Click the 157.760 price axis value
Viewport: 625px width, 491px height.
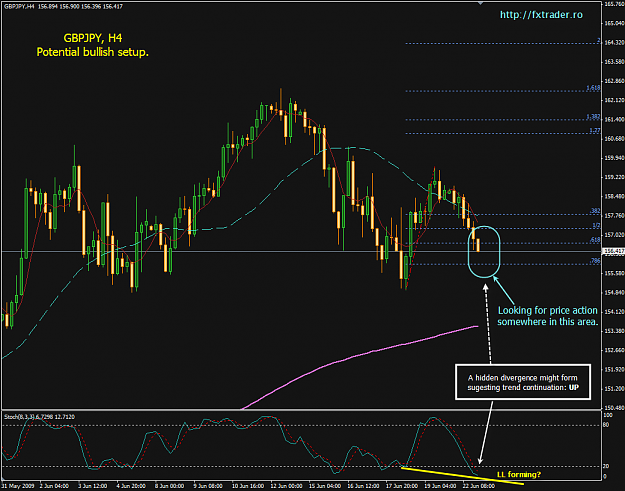tap(614, 216)
